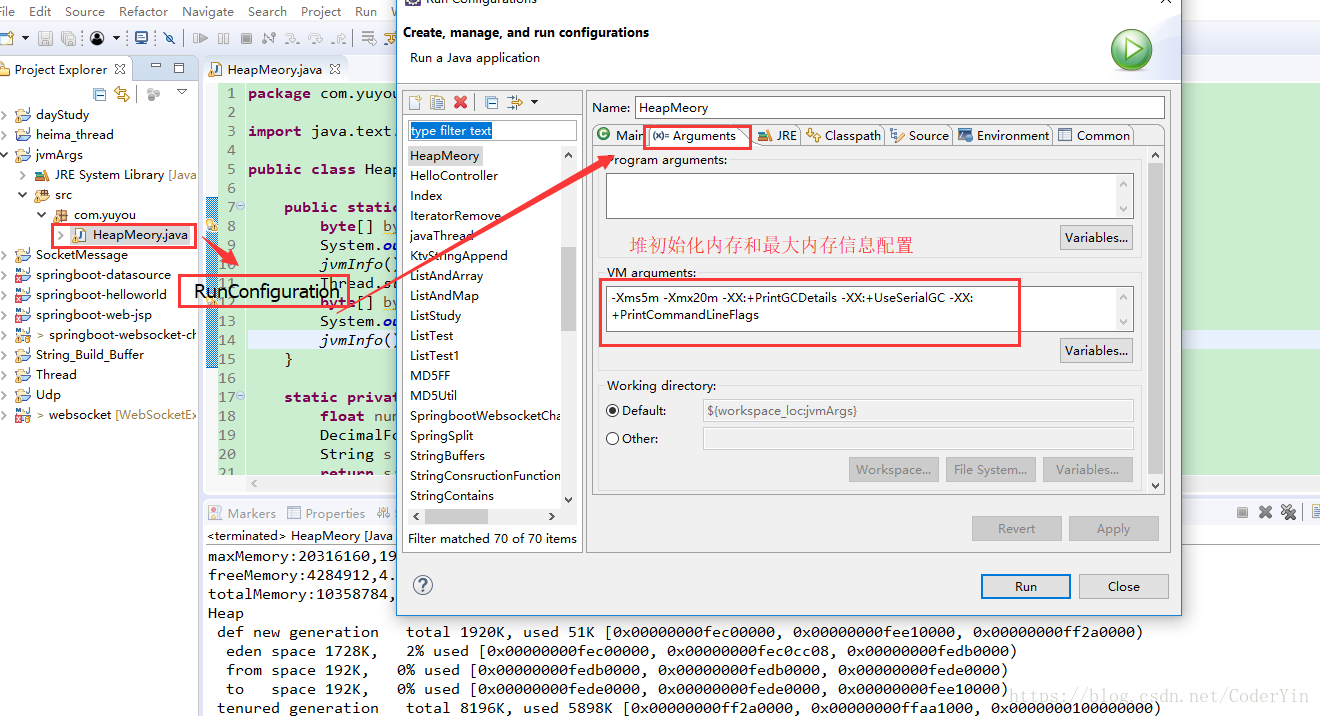
Task: Open the Source menu
Action: pos(85,11)
